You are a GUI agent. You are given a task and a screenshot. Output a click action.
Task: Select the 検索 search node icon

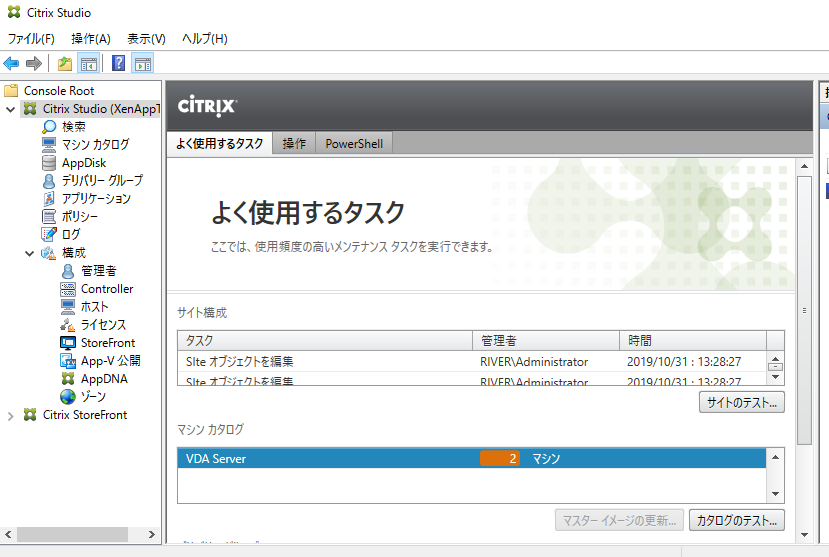click(49, 127)
